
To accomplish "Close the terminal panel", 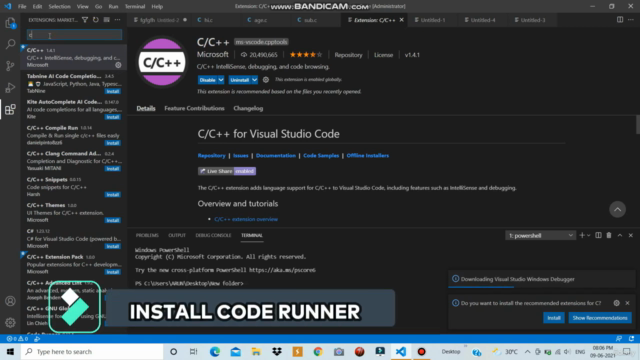I will pos(631,236).
